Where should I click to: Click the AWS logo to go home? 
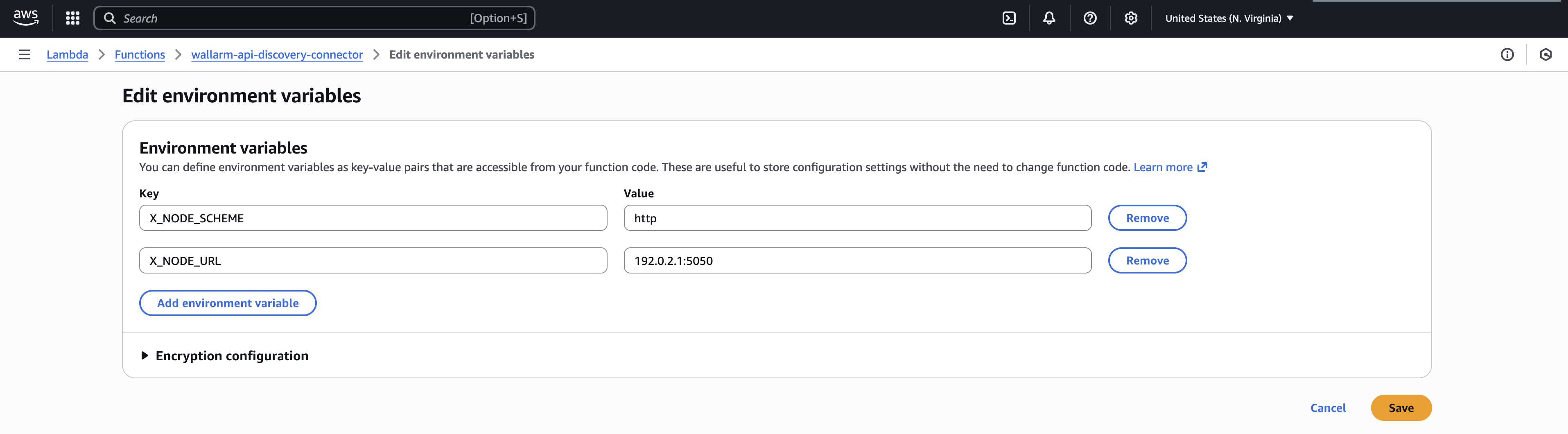pyautogui.click(x=25, y=18)
